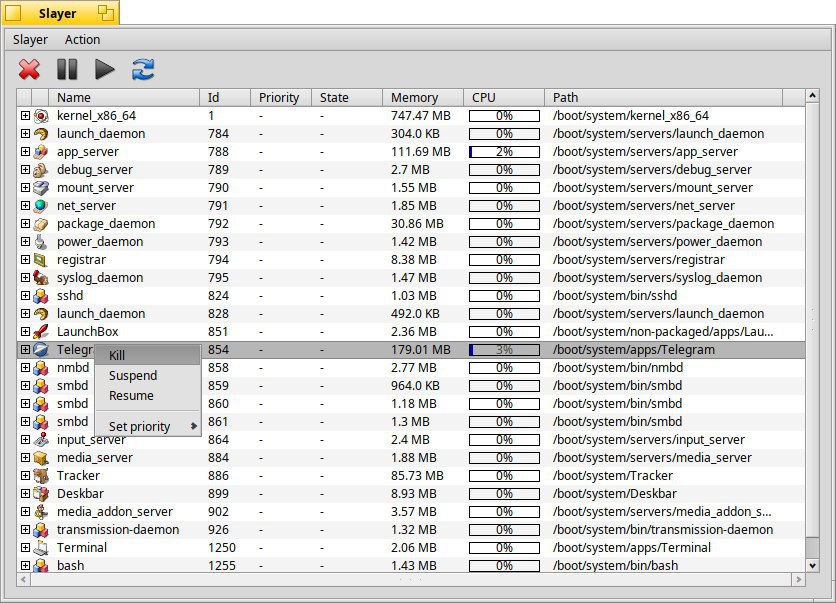Click the LaunchBox rocket icon
836x603 pixels.
tap(41, 332)
